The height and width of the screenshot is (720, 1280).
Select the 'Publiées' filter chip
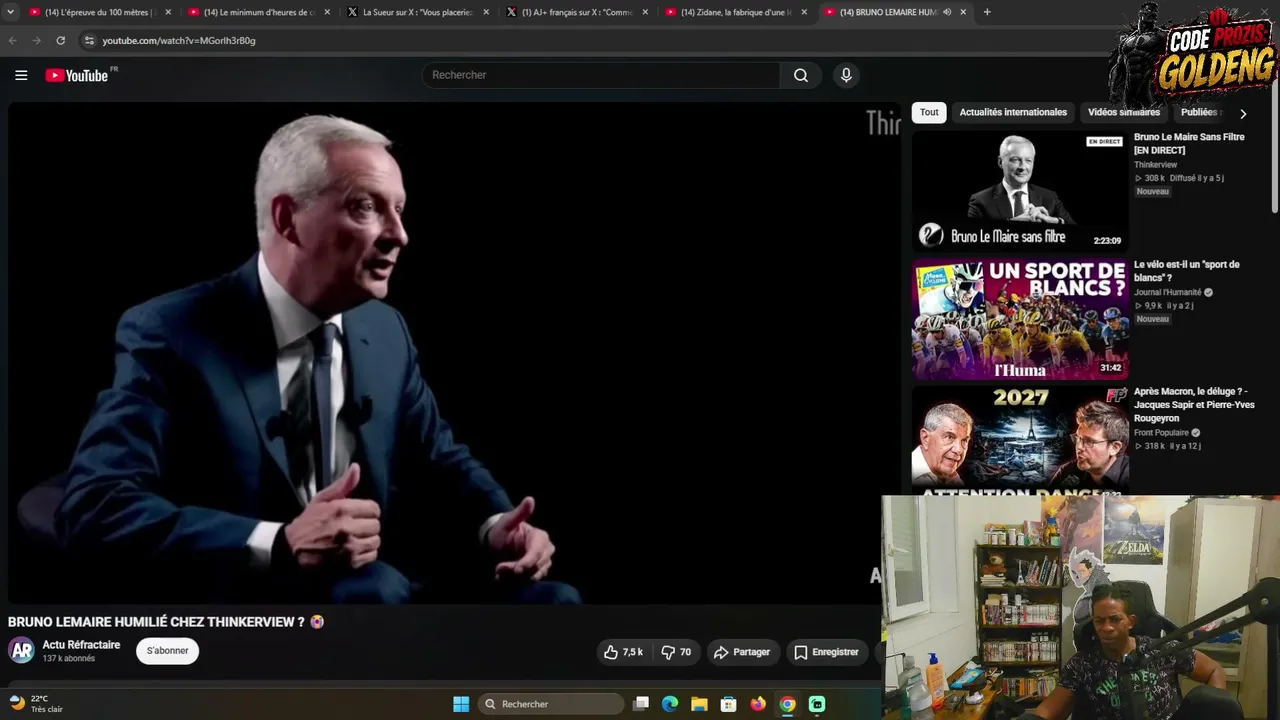tap(1198, 112)
